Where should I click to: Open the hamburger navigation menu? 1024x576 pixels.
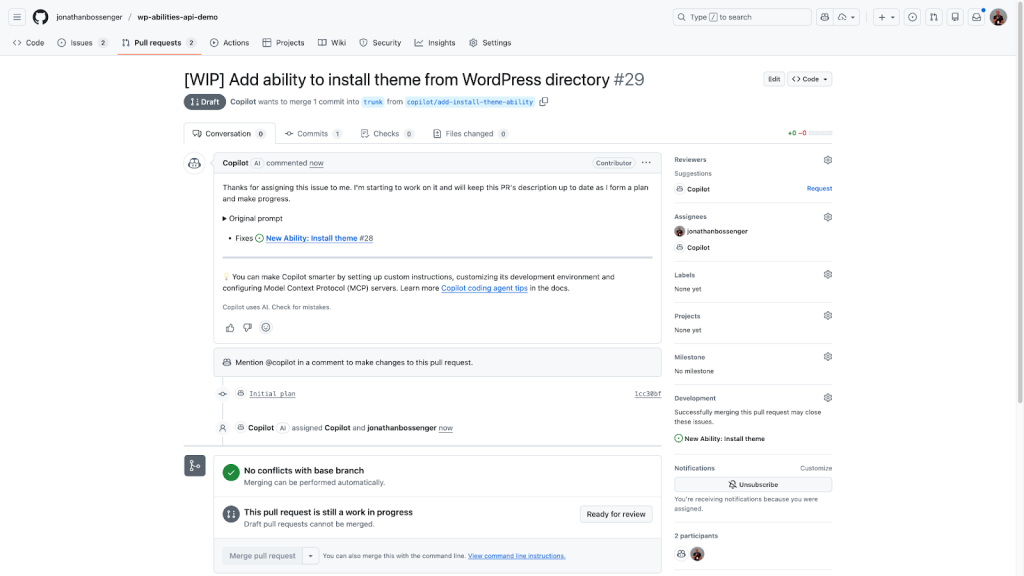[x=17, y=17]
